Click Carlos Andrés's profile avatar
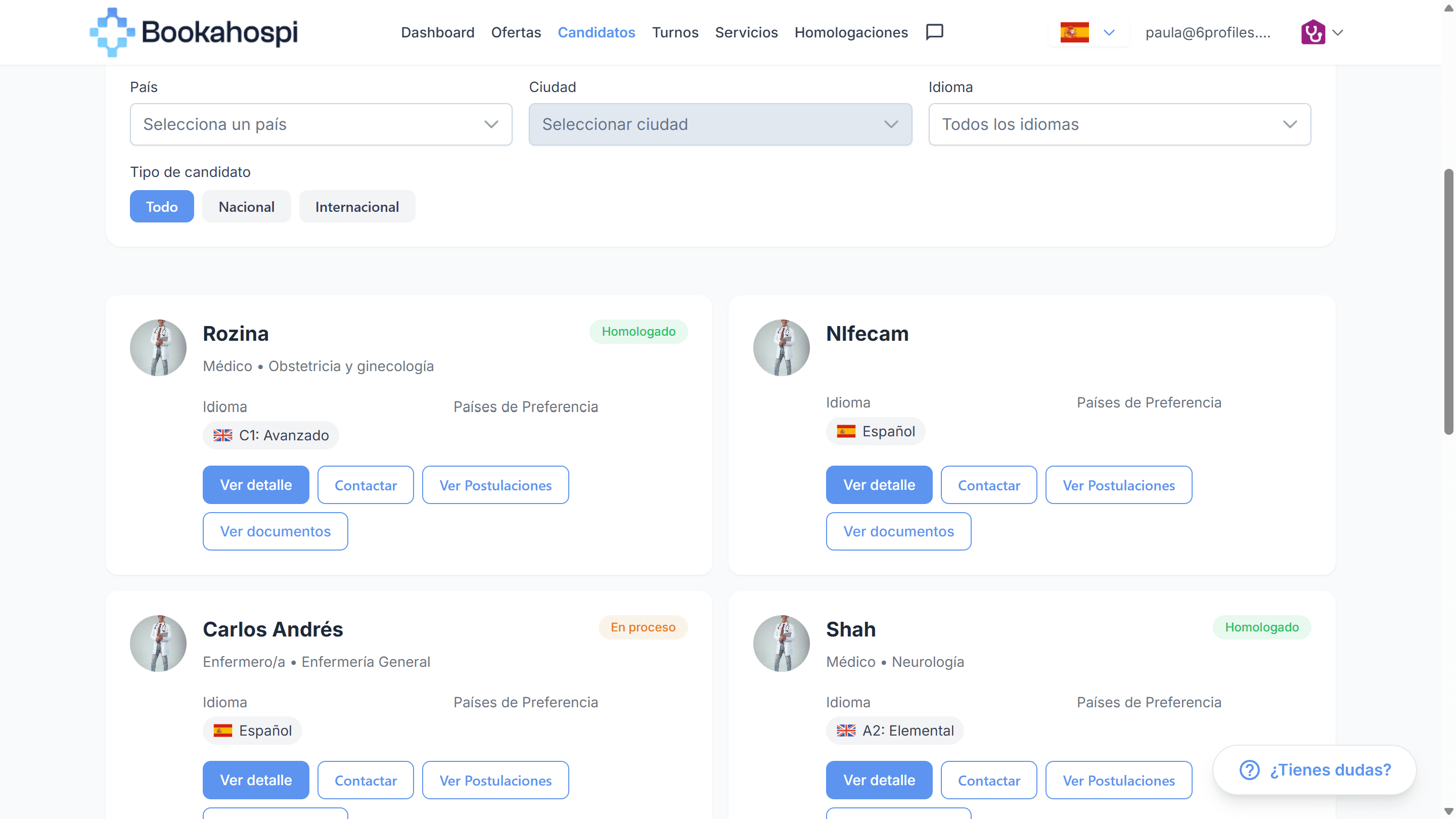 tap(158, 643)
